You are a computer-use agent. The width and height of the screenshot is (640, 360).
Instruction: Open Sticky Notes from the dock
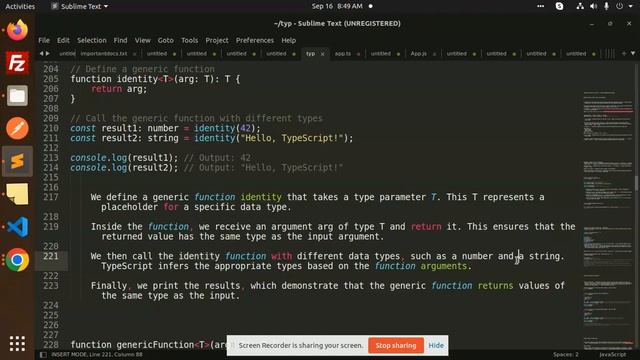pyautogui.click(x=17, y=194)
